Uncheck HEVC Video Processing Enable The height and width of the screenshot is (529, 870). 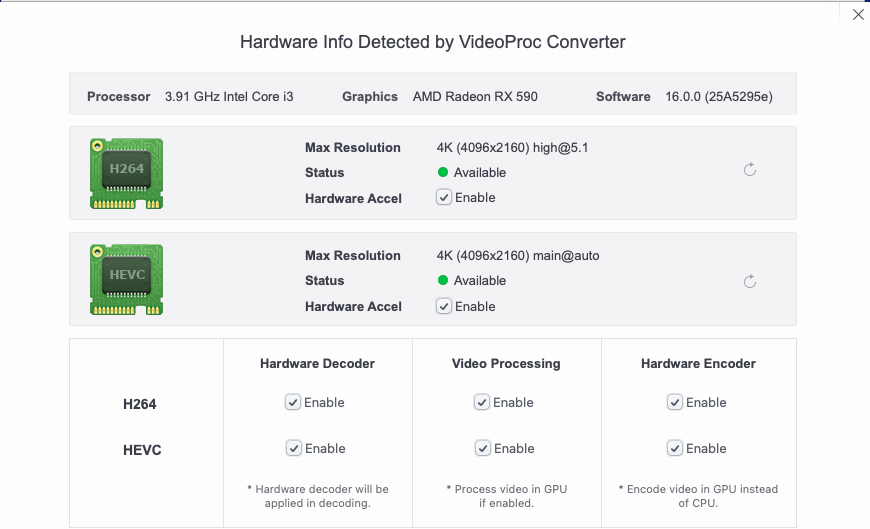coord(483,448)
